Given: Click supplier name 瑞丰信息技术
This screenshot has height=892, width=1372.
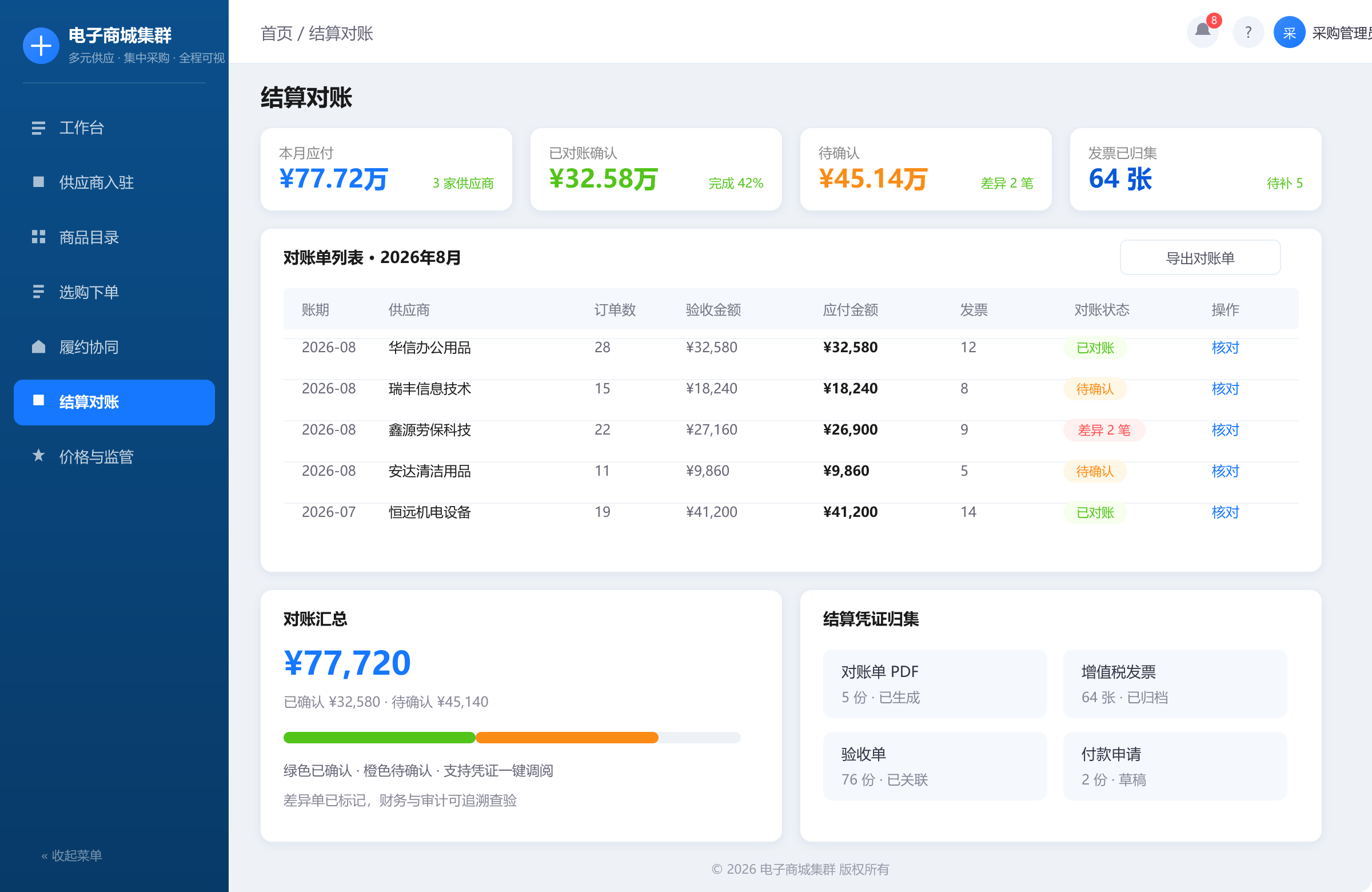Looking at the screenshot, I should click(429, 389).
